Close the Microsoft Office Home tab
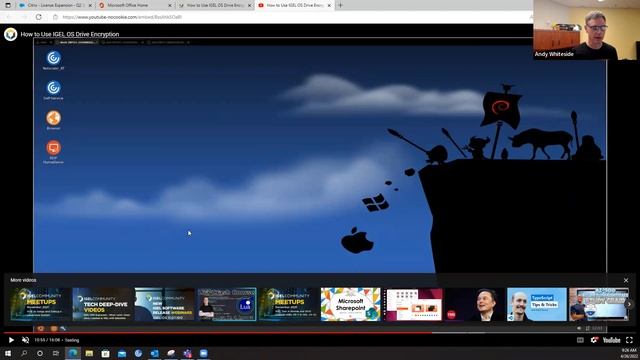 170,5
